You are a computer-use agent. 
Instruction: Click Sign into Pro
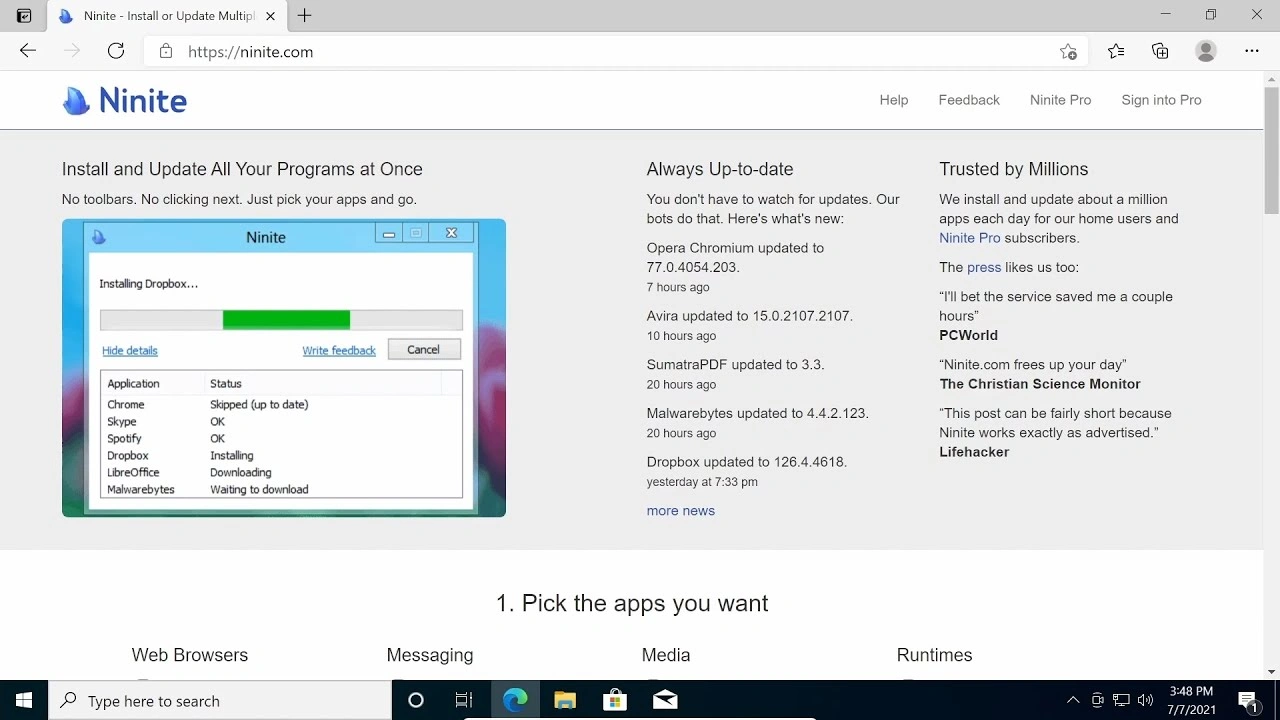pyautogui.click(x=1161, y=100)
